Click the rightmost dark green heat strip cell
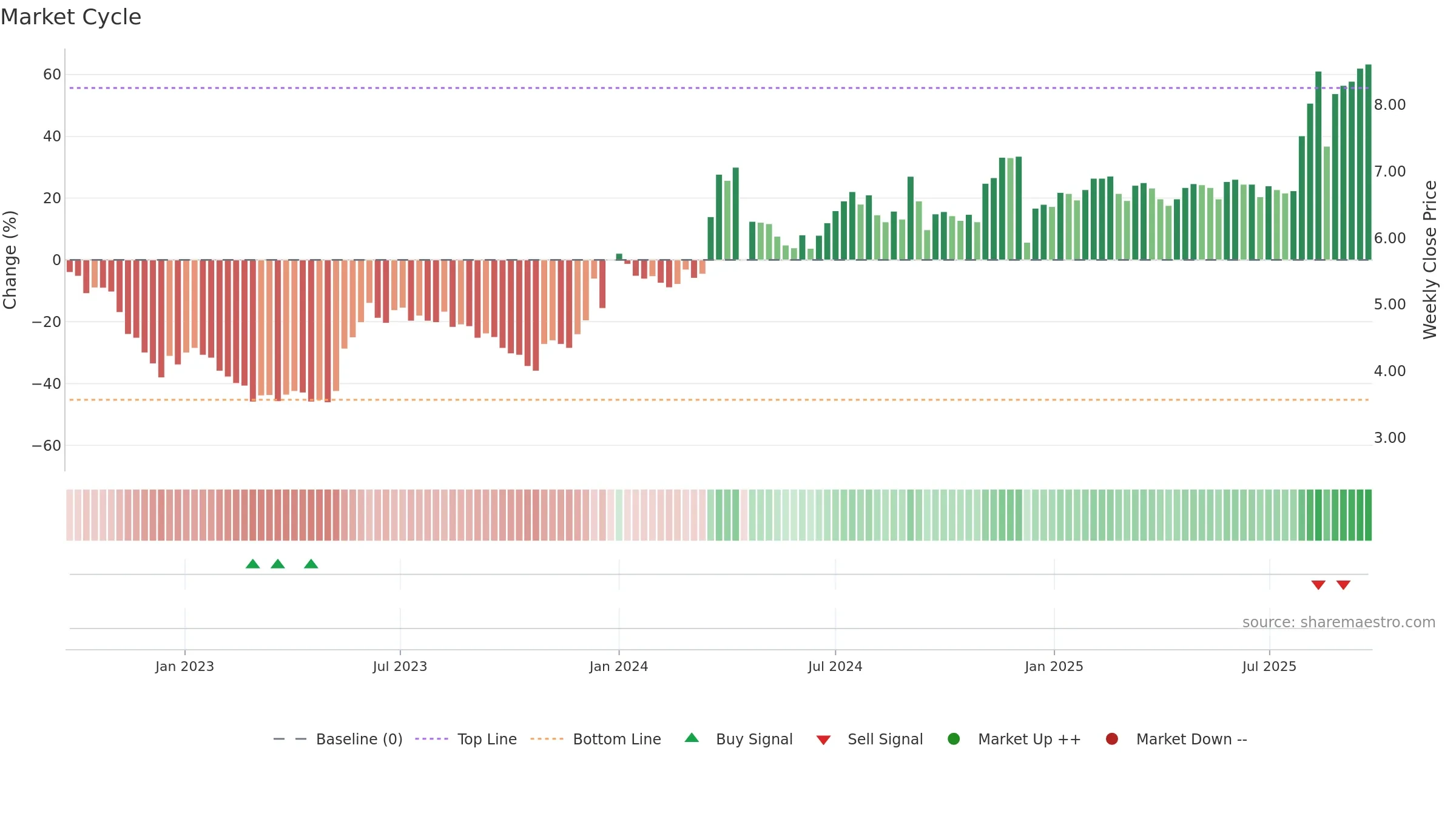 (x=1369, y=515)
